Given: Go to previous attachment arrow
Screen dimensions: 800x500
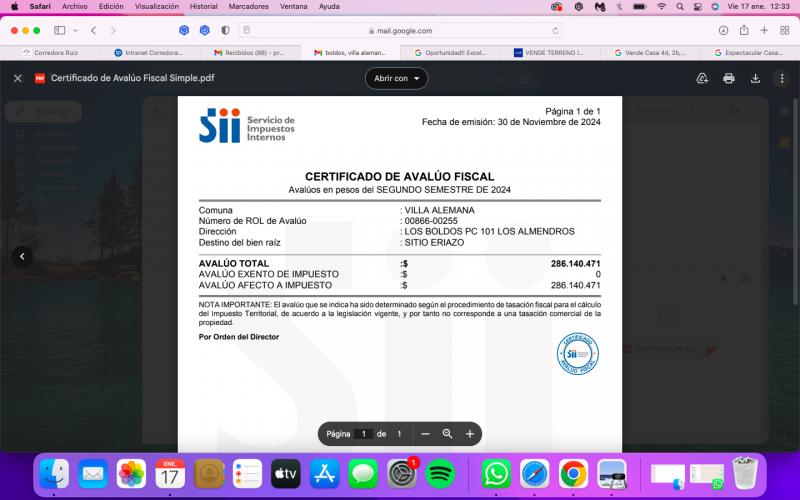Looking at the screenshot, I should 22,257.
